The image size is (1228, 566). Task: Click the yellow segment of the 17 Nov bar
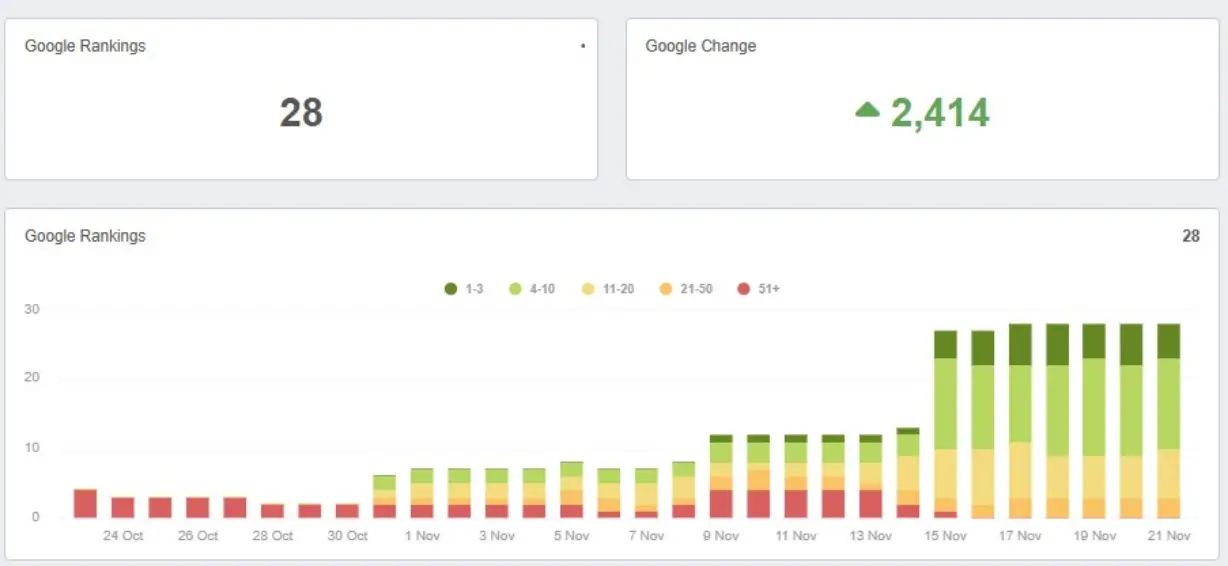pos(1019,470)
